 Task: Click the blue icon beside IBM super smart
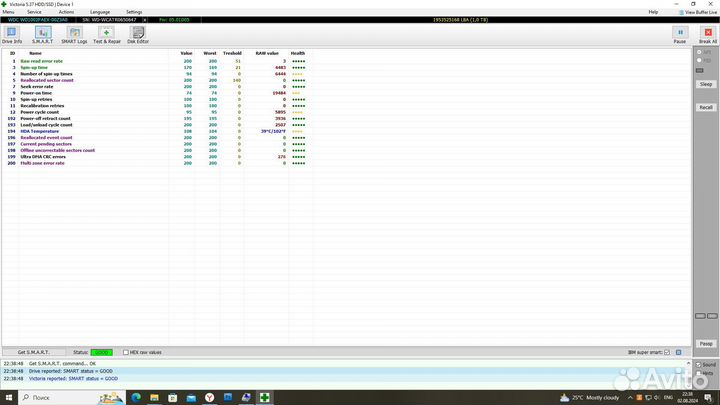click(x=679, y=352)
